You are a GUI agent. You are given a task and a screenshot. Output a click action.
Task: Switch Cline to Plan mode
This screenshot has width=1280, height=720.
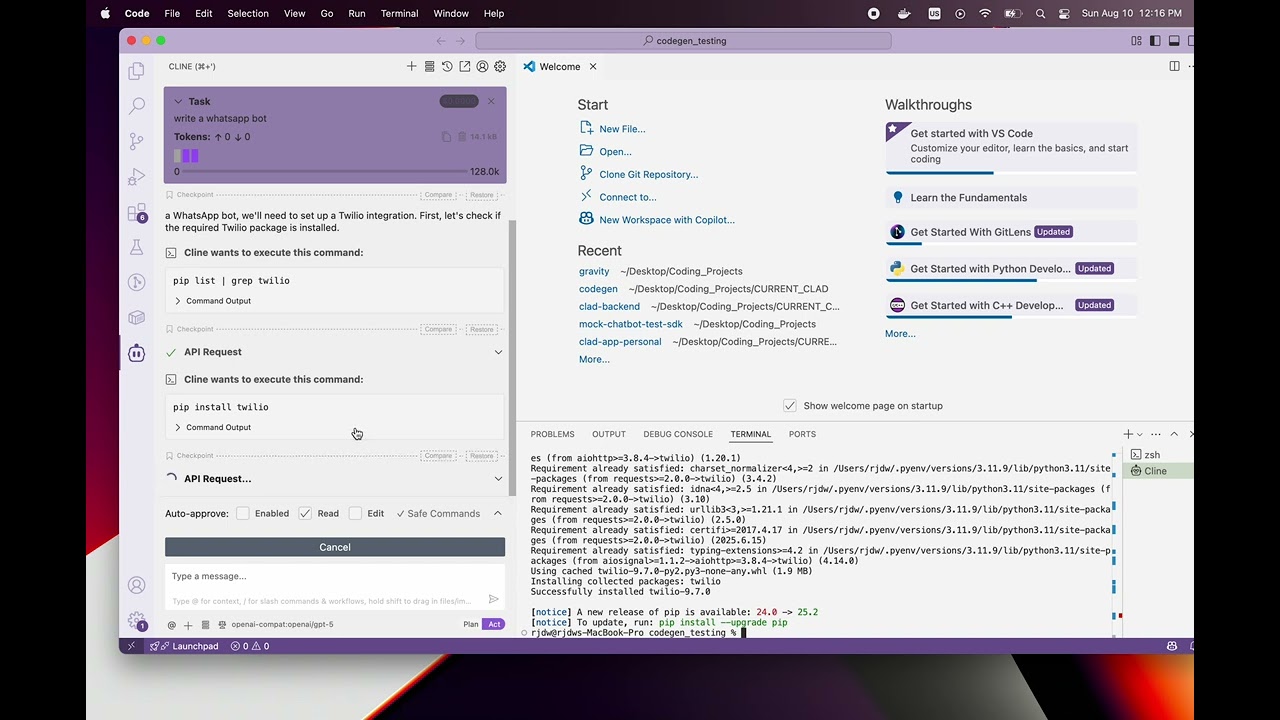[x=470, y=624]
